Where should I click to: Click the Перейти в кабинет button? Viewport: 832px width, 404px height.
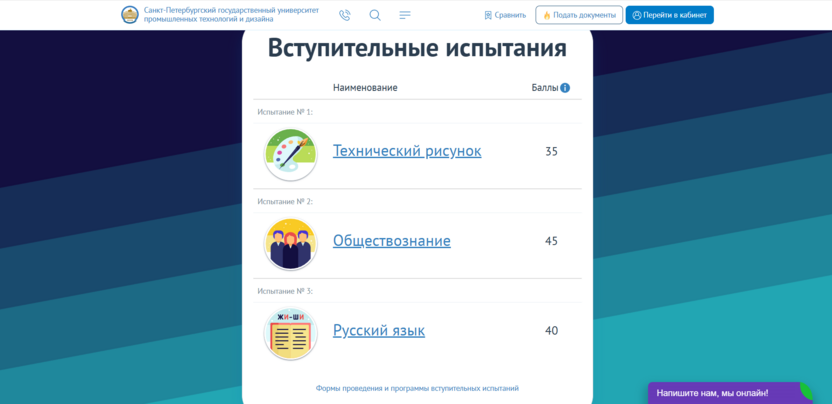(670, 15)
